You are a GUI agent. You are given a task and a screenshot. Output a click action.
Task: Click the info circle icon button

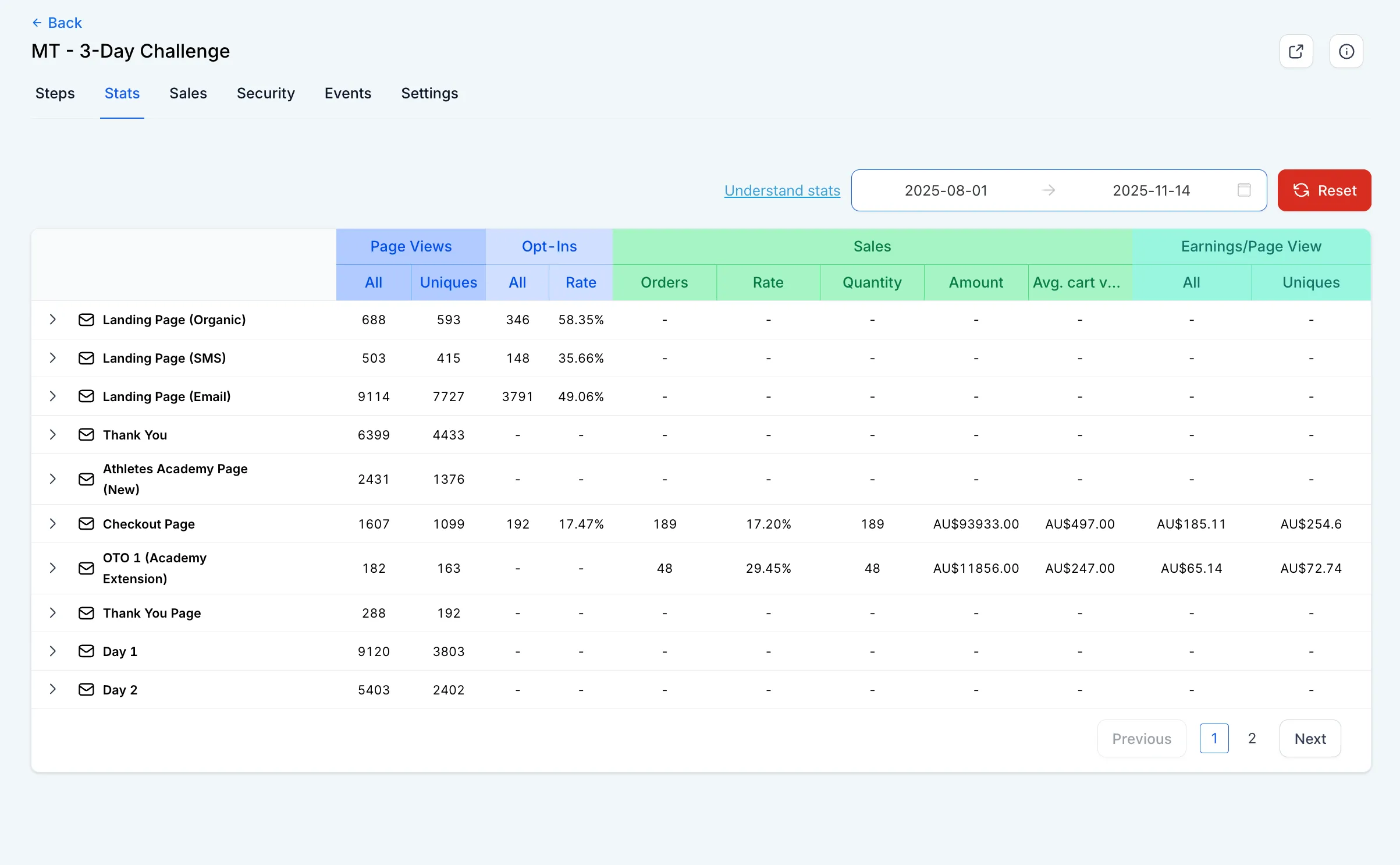pos(1346,51)
